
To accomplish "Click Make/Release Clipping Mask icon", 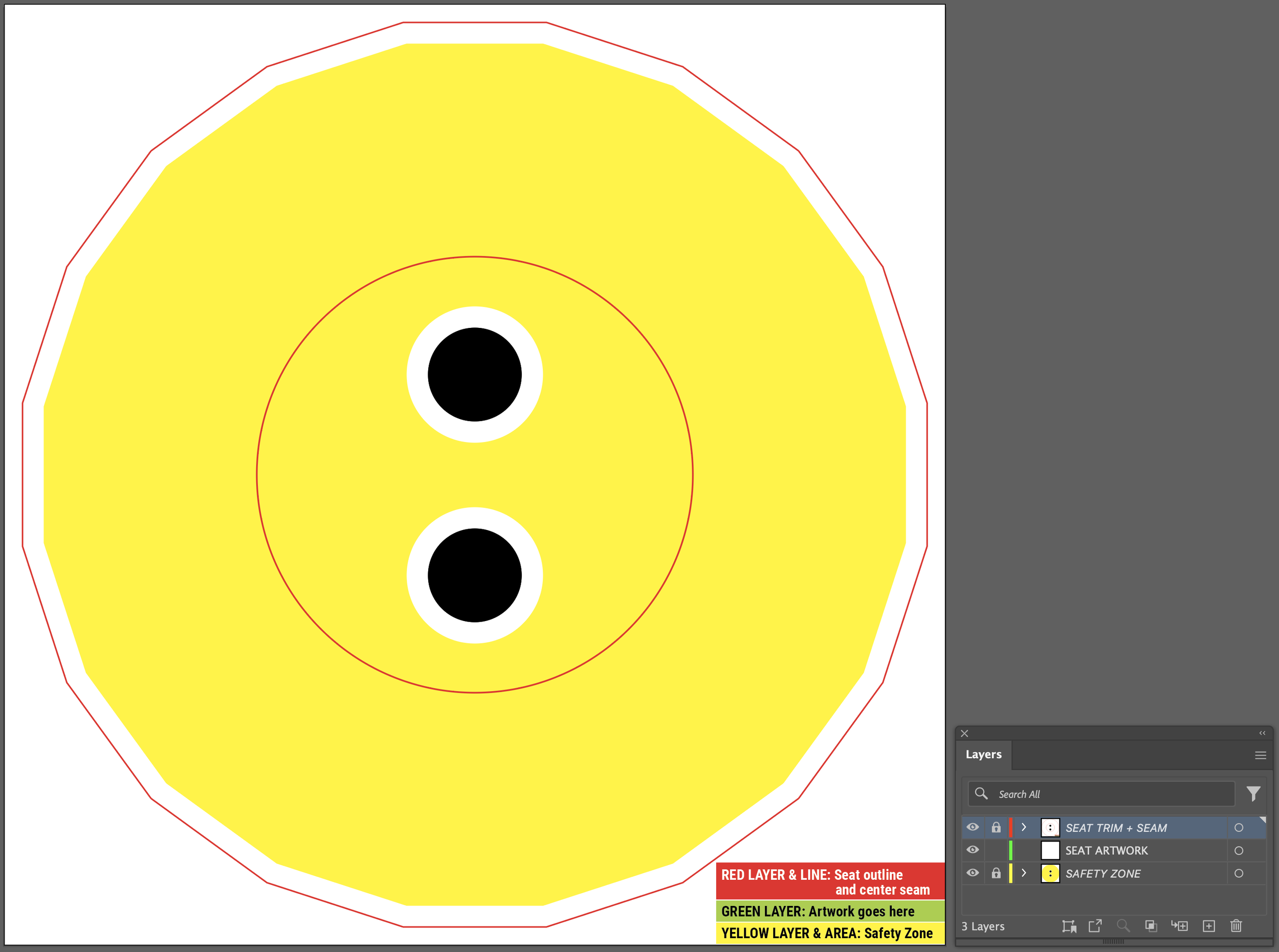I will (x=1151, y=926).
